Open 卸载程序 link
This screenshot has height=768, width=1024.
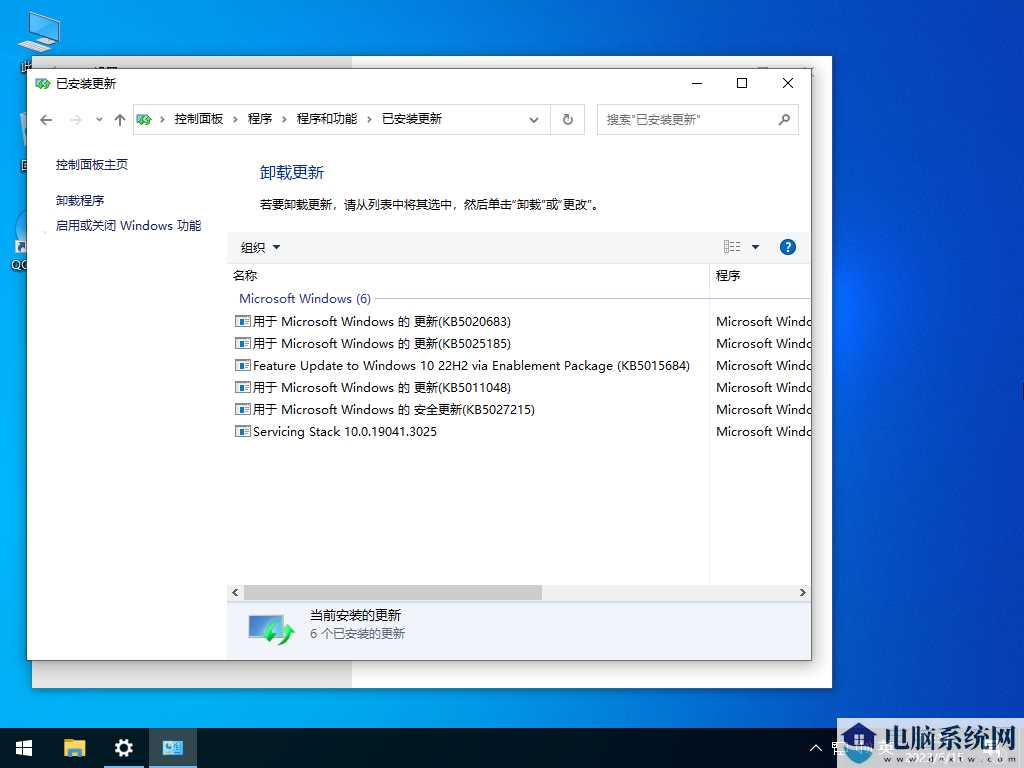coord(80,200)
